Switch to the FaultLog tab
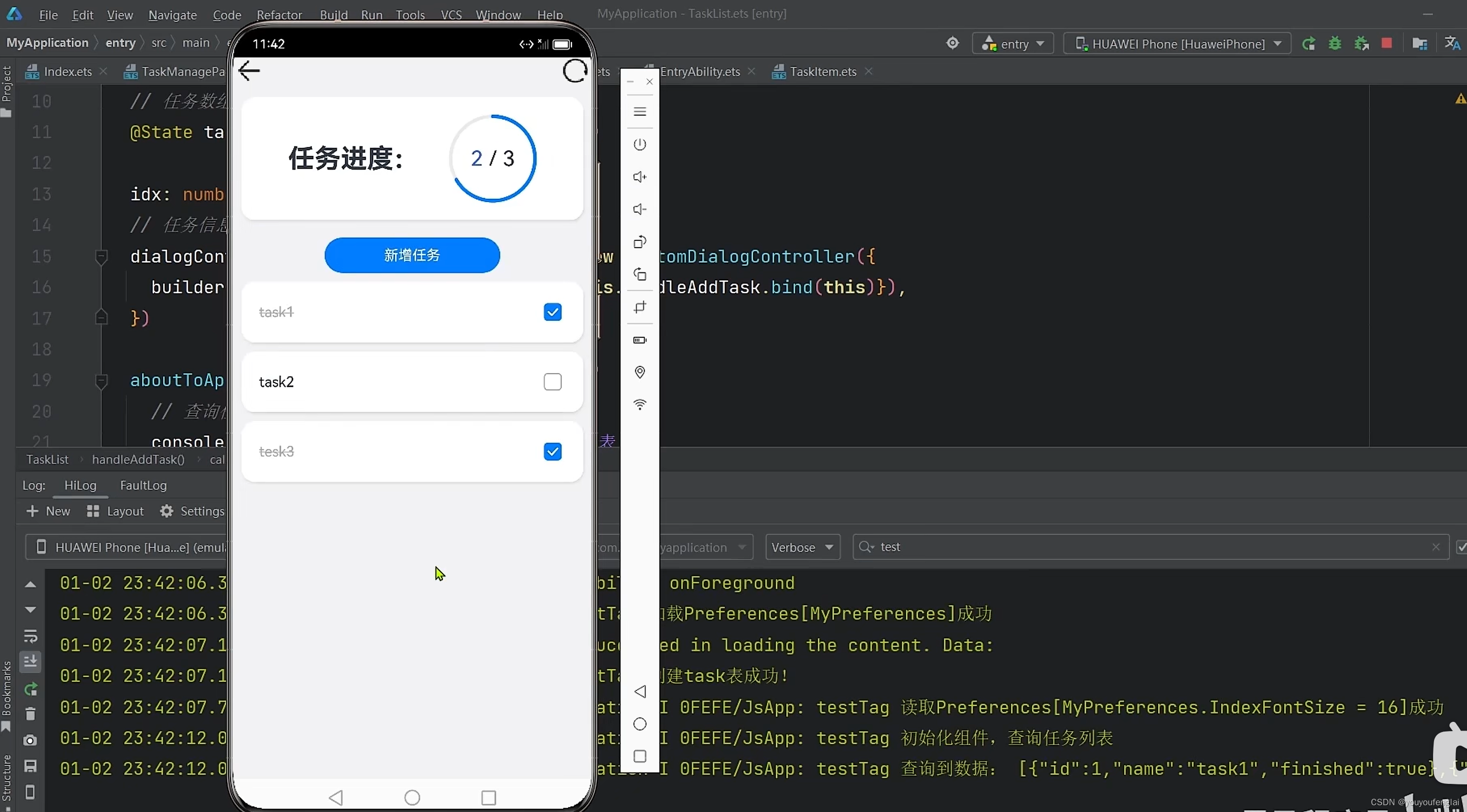 143,485
